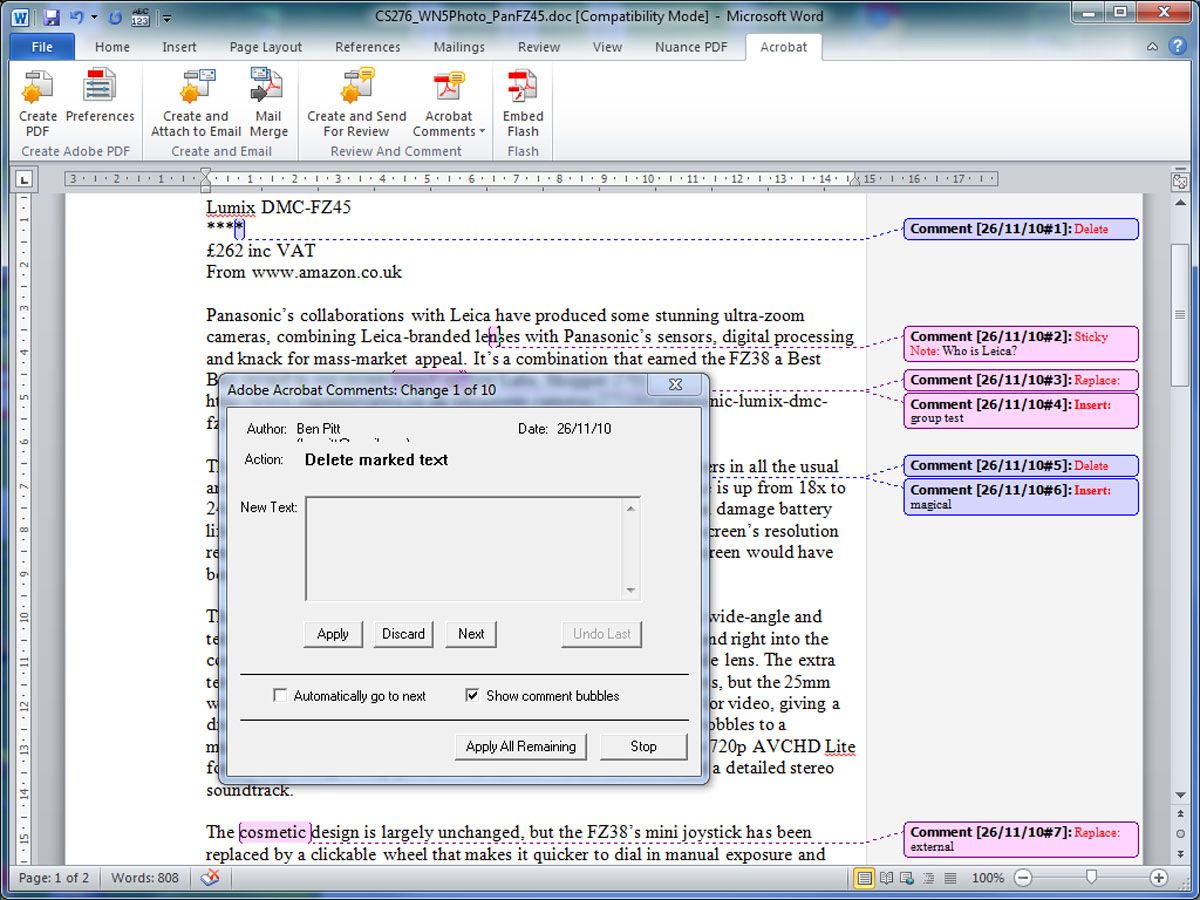Switch to the Insert tab

click(x=179, y=47)
